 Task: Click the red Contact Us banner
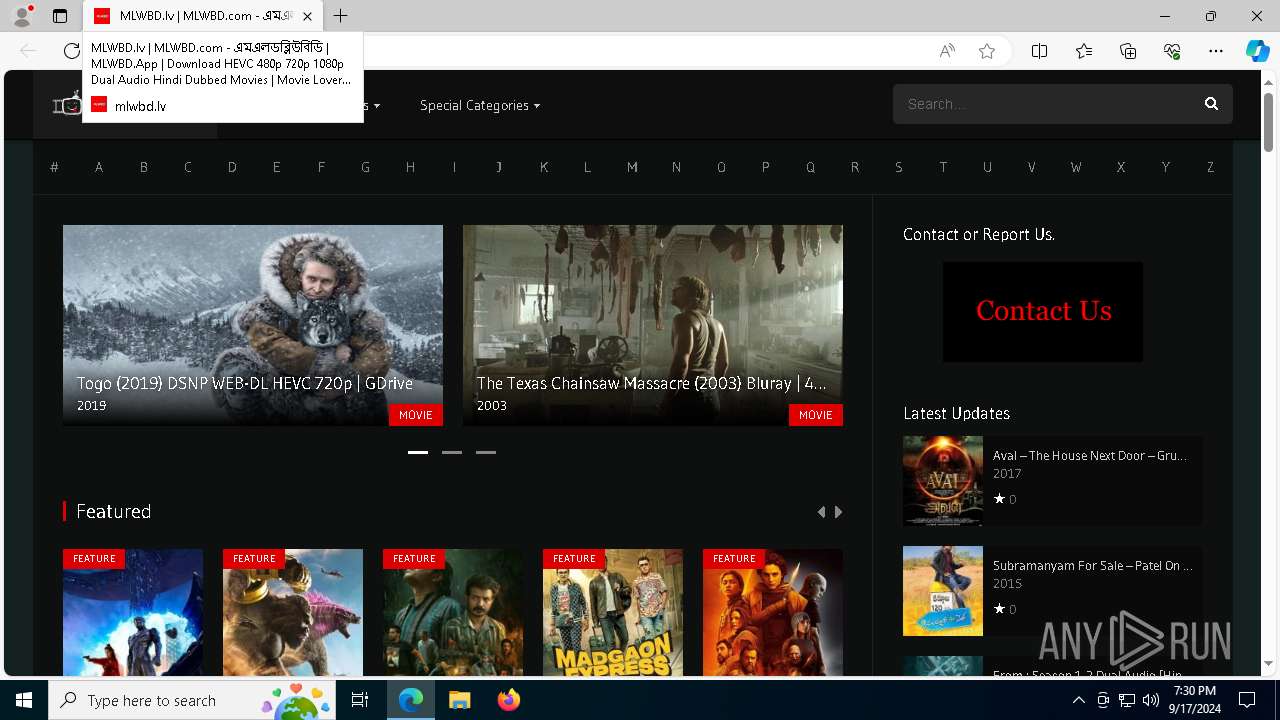tap(1043, 312)
